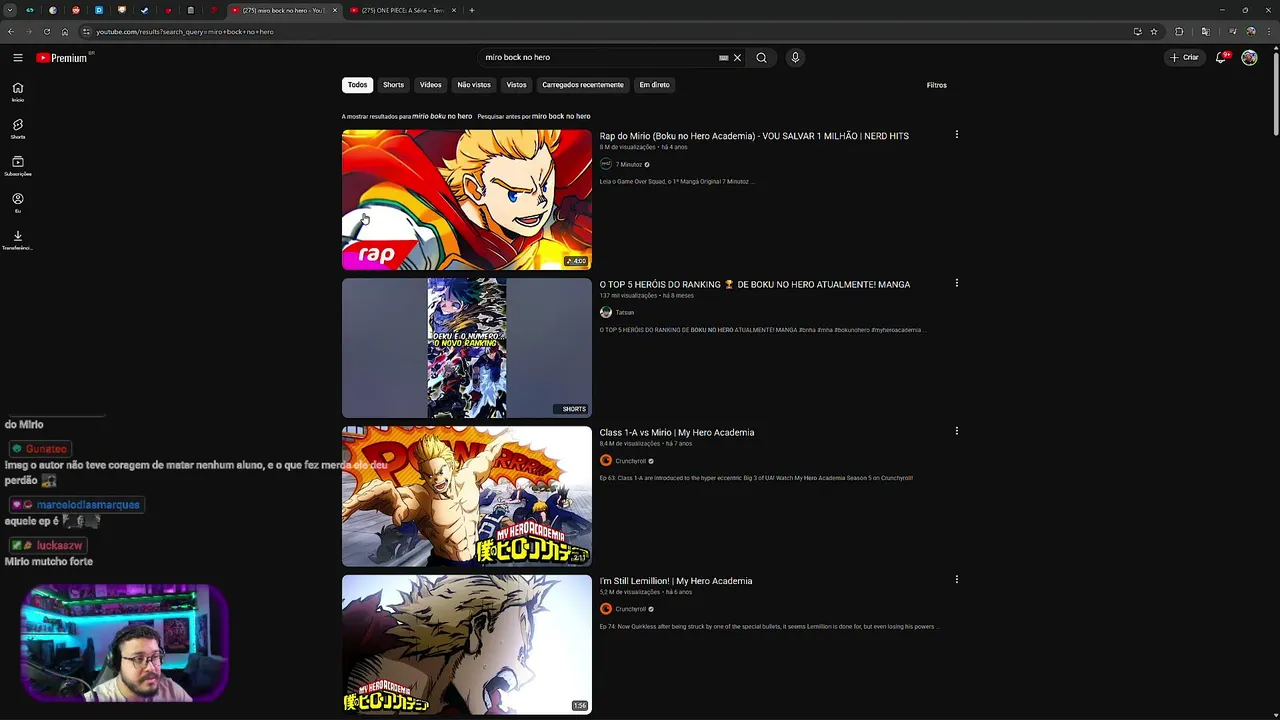Open the Eu profile section in sidebar
The height and width of the screenshot is (720, 1280).
point(18,203)
